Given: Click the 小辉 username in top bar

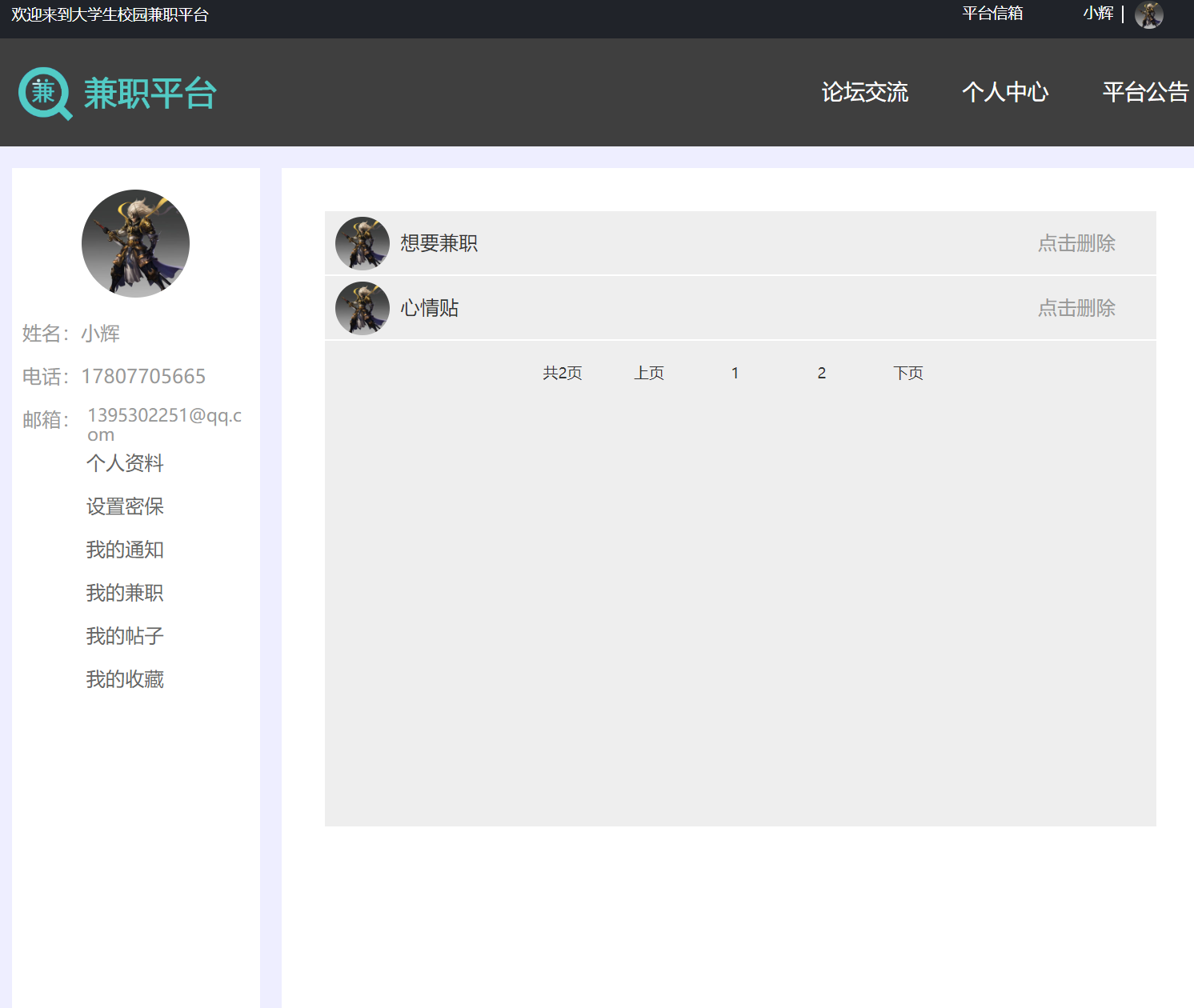Looking at the screenshot, I should click(1098, 14).
